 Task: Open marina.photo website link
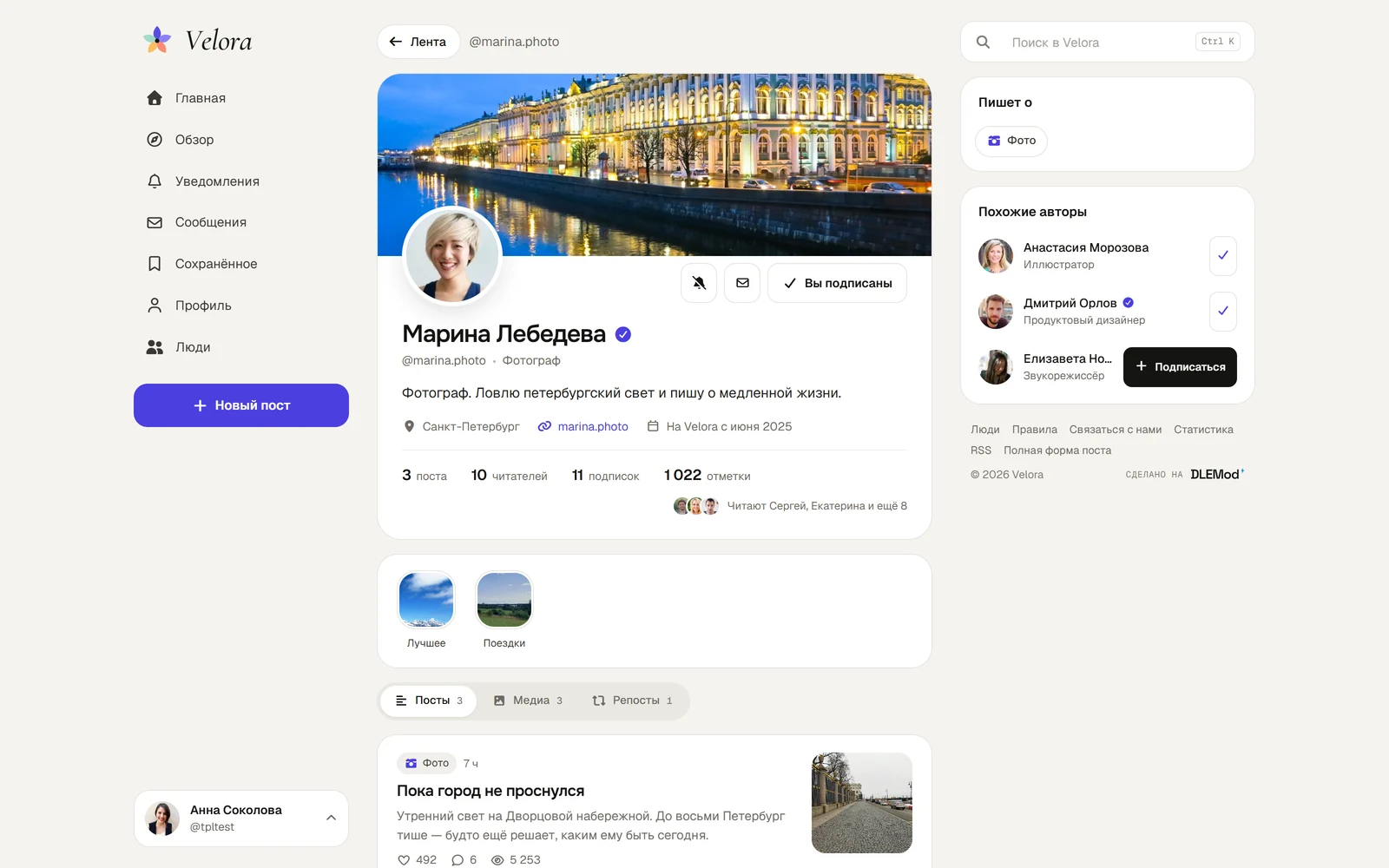(x=583, y=426)
